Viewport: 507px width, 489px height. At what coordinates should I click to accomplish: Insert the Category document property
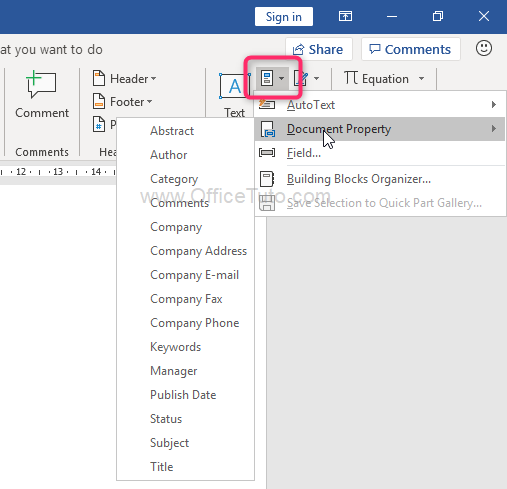click(185, 179)
